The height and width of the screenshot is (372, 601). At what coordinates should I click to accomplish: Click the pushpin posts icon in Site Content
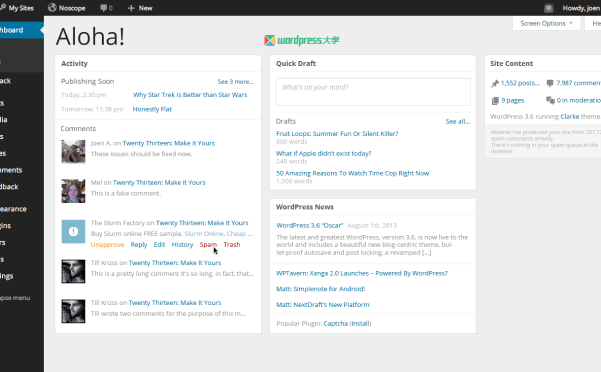coord(495,83)
